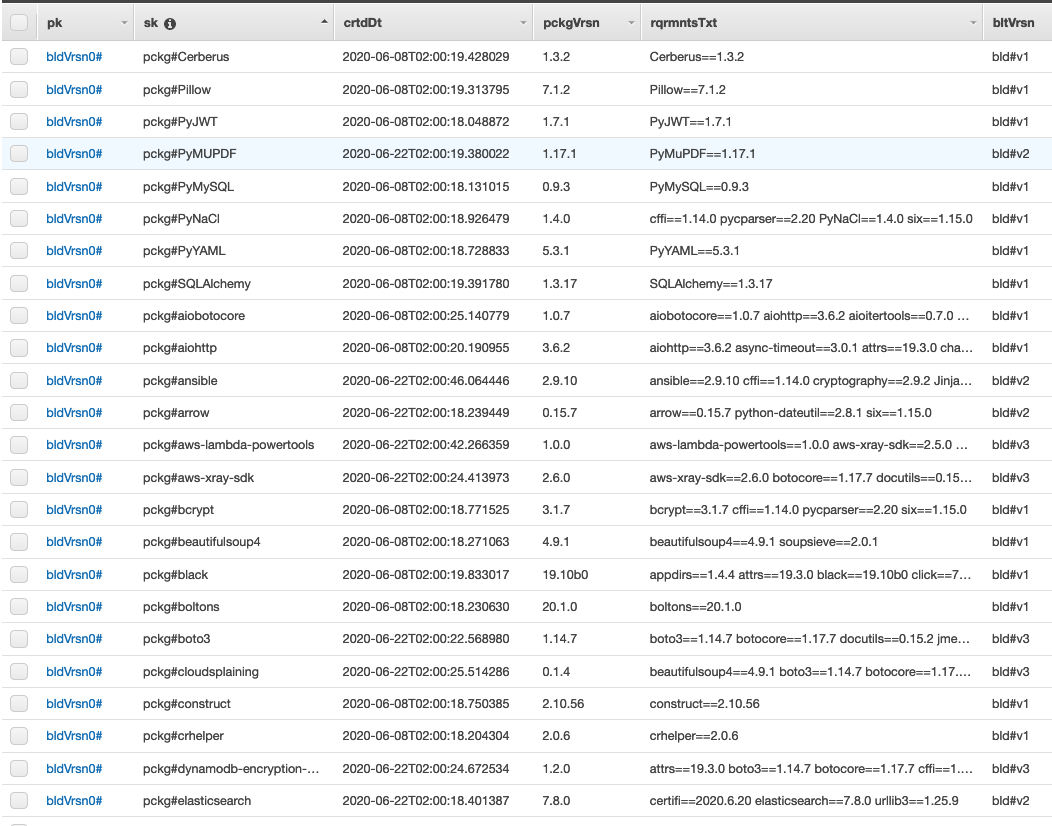
Task: Mark the pckg#PyNaCl row checkbox
Action: (x=19, y=219)
